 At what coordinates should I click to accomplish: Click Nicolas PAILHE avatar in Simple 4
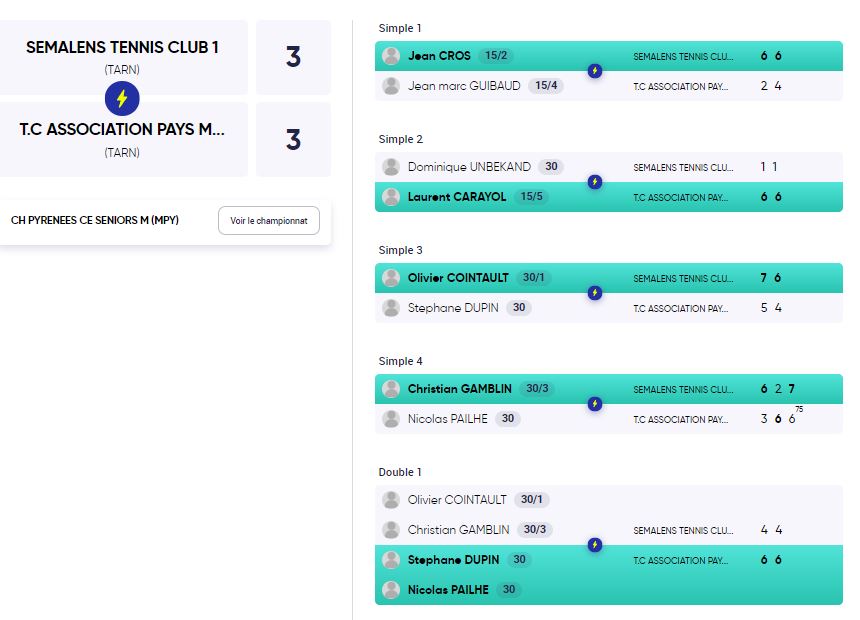click(391, 419)
